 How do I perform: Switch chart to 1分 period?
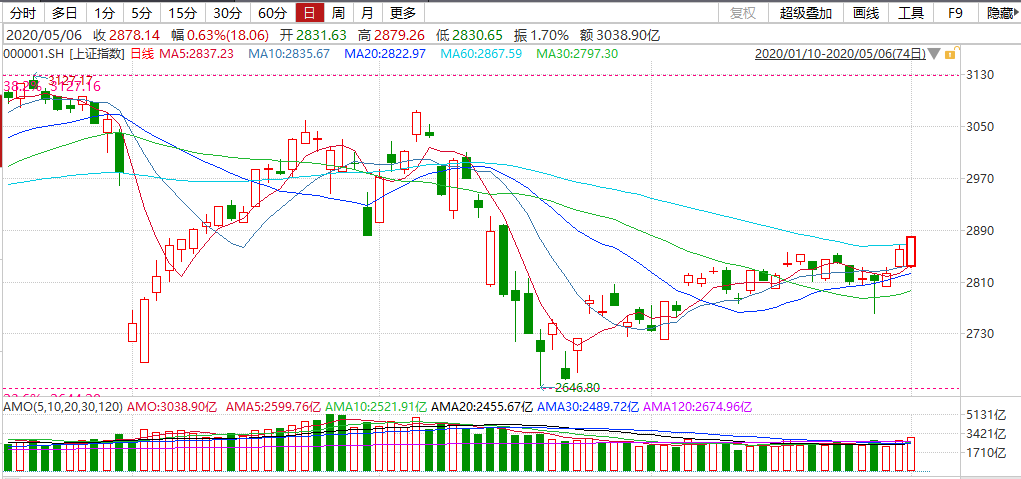coord(104,13)
